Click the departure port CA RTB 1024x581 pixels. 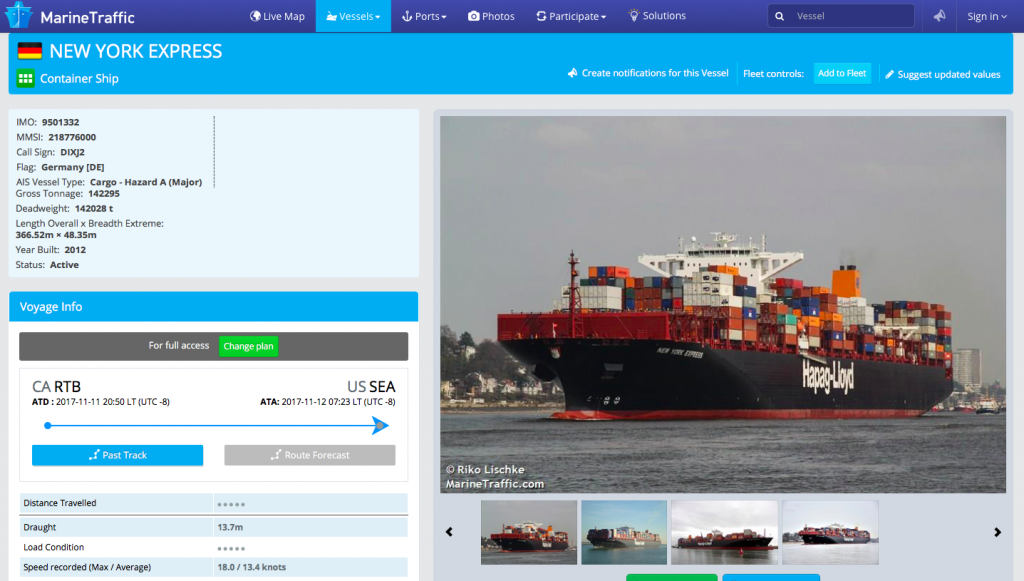[x=56, y=386]
